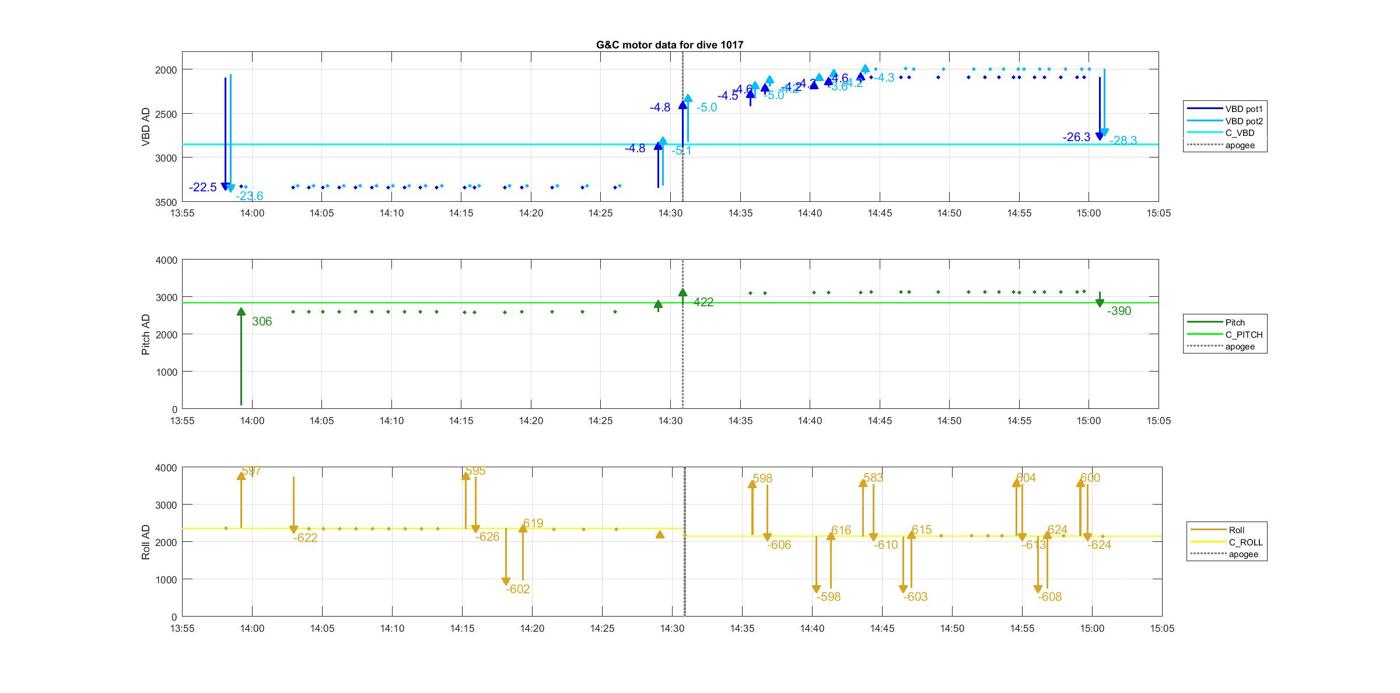Select 'apogee' in the Pitch legend
Image resolution: width=1400 pixels, height=693 pixels.
[x=1240, y=347]
